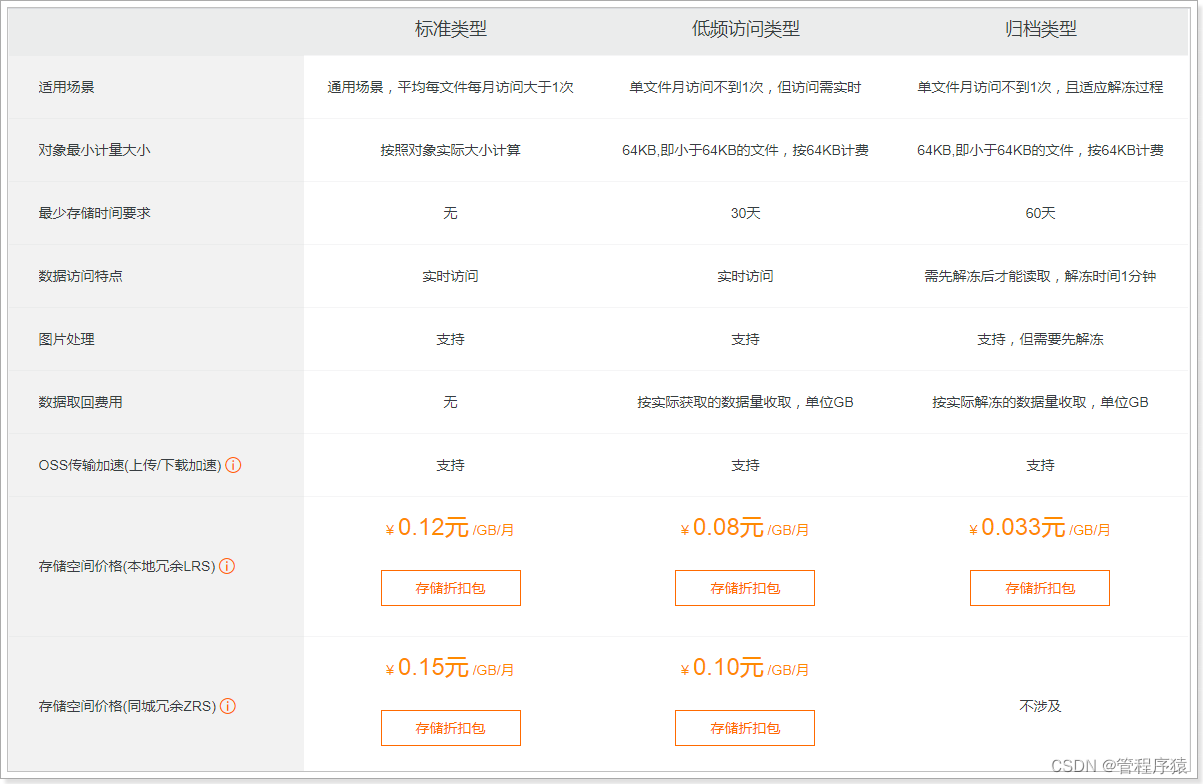This screenshot has width=1203, height=784.
Task: Click 存储折扣包 under the 0.08元 price
Action: (x=744, y=588)
